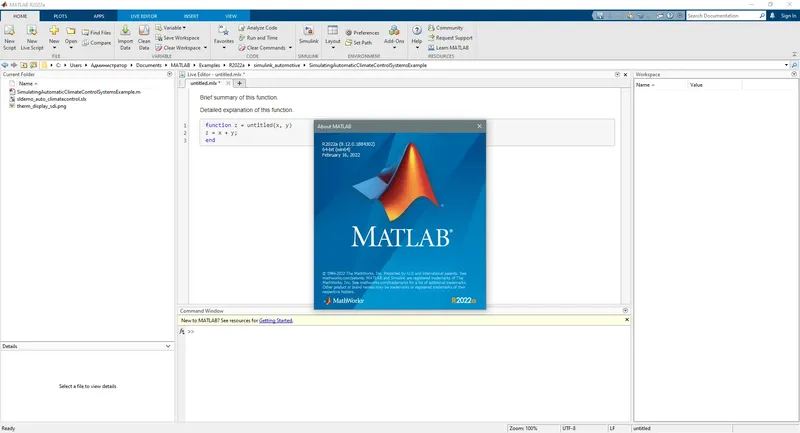Click the Command Window prompt

pyautogui.click(x=191, y=332)
